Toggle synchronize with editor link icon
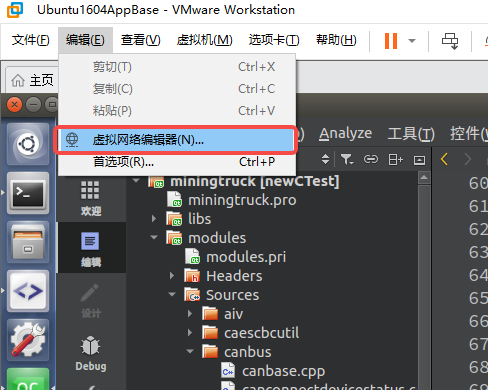Image resolution: width=488 pixels, height=390 pixels. 371,159
